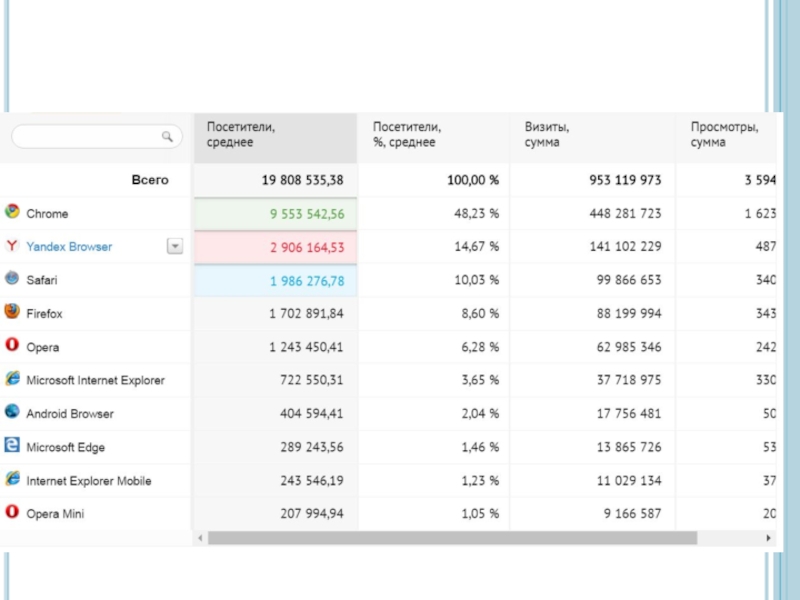Screen dimensions: 800x600
Task: Click the Safari compass icon
Action: pos(12,279)
